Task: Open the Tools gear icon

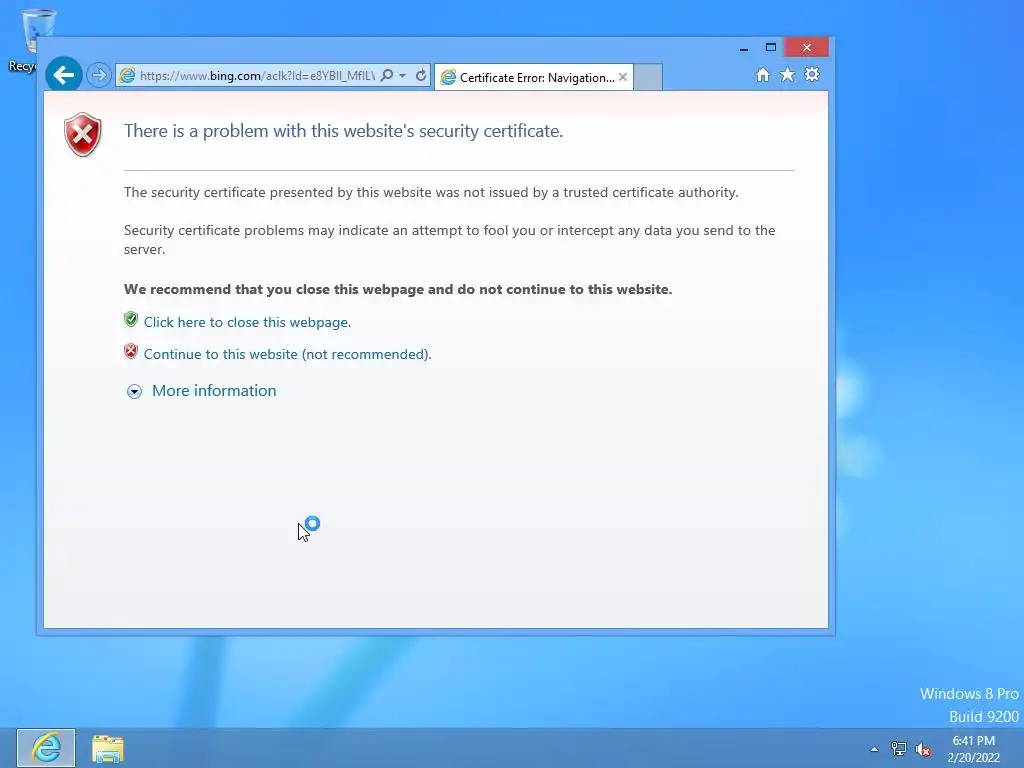Action: pyautogui.click(x=812, y=74)
